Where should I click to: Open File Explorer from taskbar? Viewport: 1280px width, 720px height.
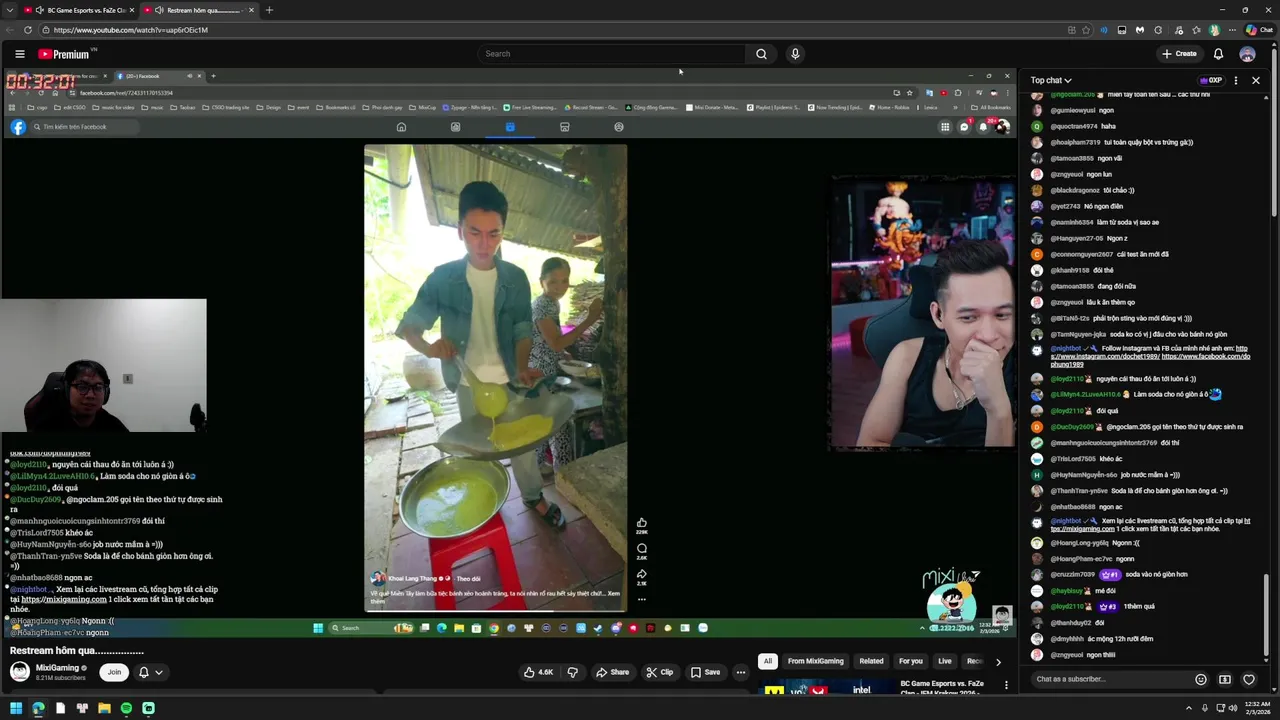click(x=104, y=708)
